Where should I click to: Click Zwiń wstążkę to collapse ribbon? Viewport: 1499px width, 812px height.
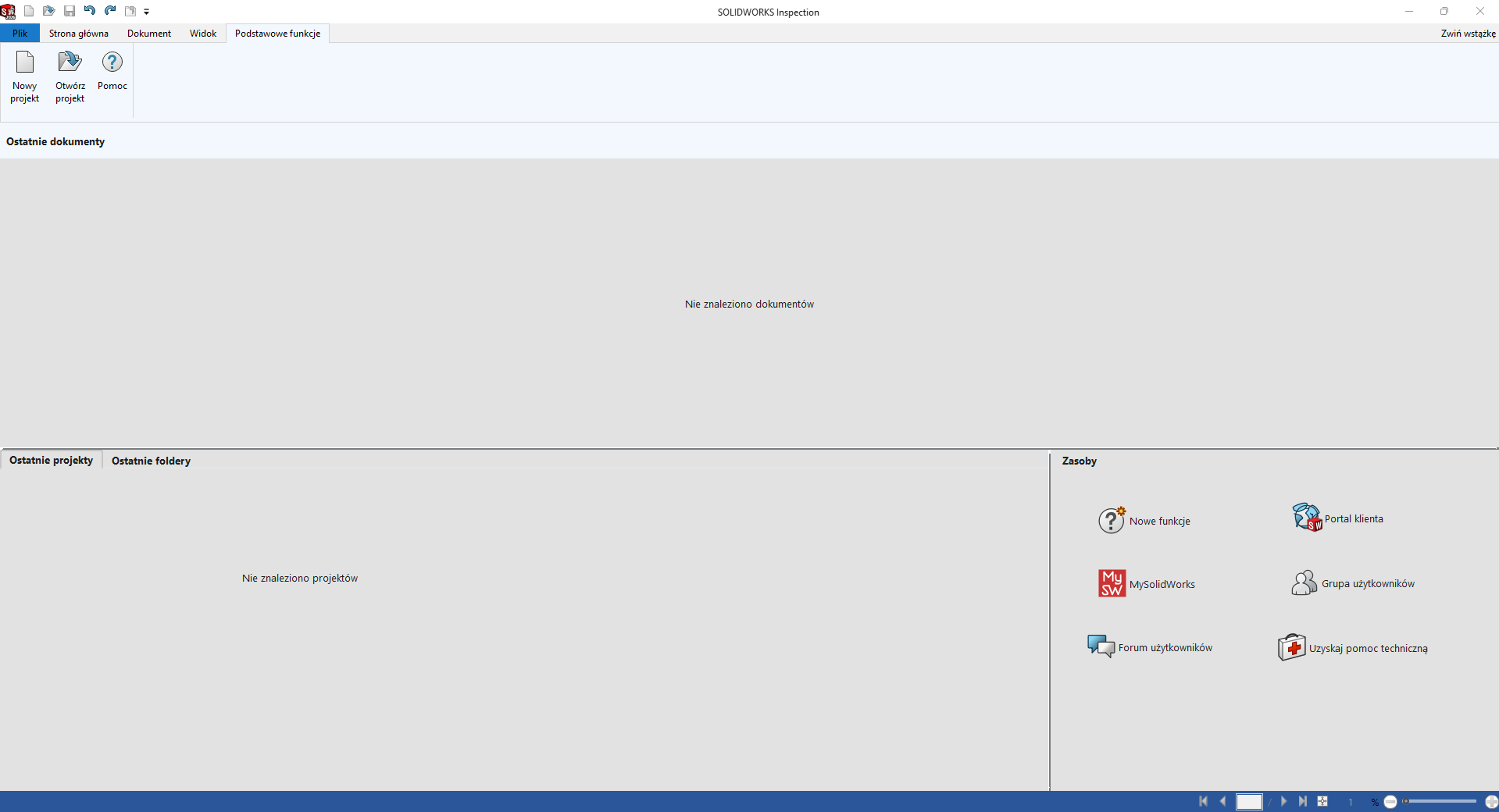tap(1469, 34)
